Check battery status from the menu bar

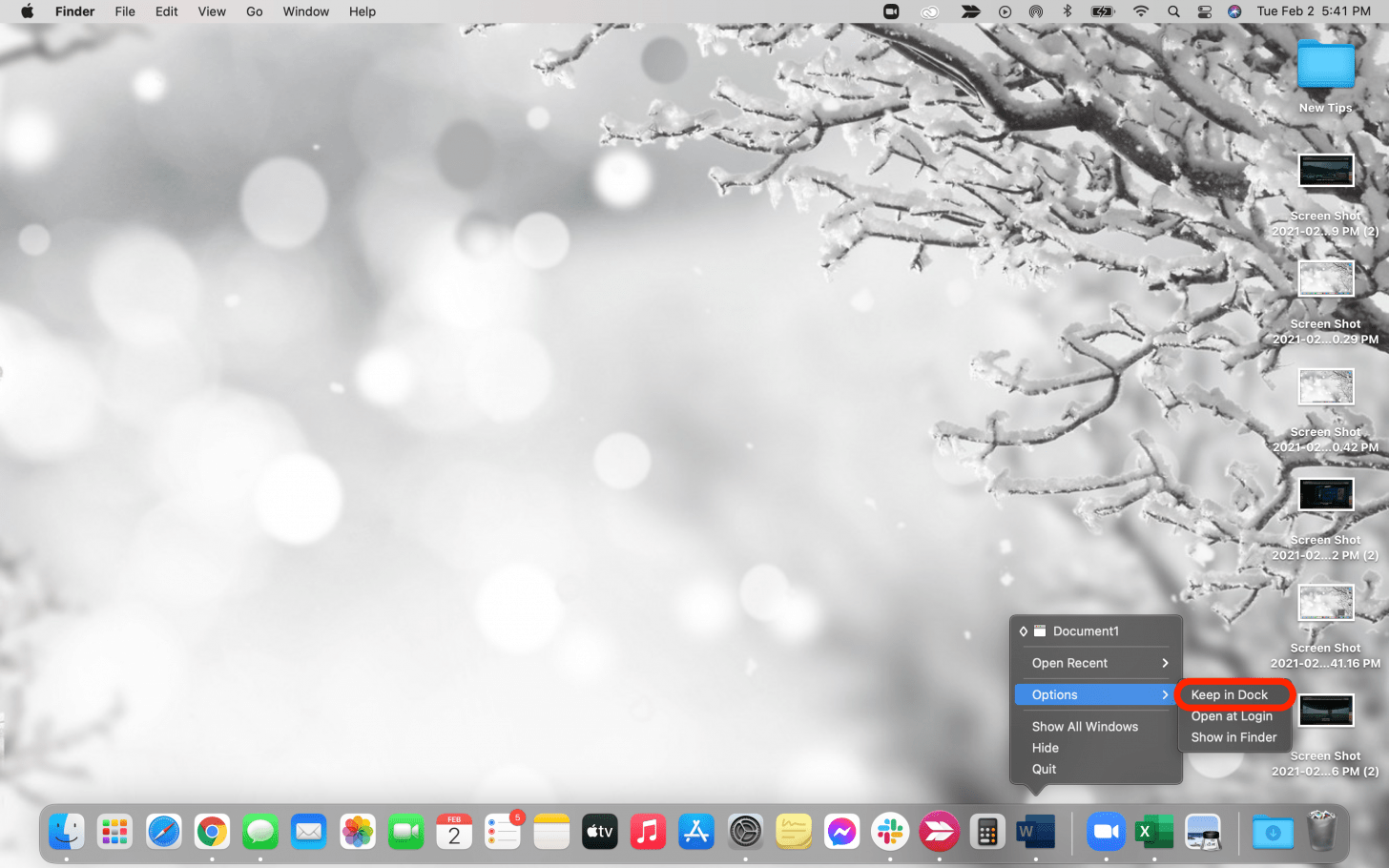pyautogui.click(x=1099, y=11)
